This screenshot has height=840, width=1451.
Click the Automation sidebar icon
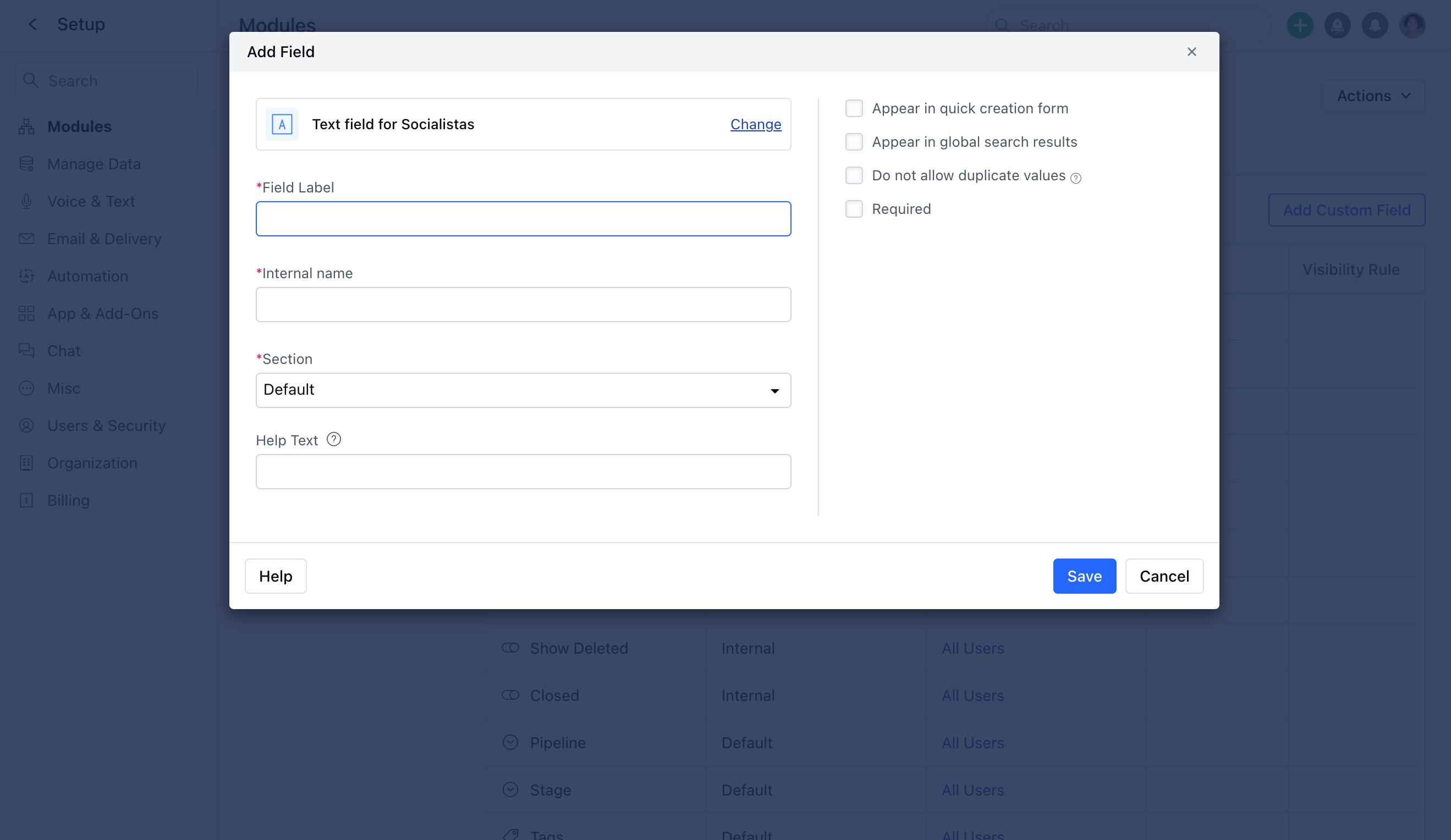[x=26, y=276]
